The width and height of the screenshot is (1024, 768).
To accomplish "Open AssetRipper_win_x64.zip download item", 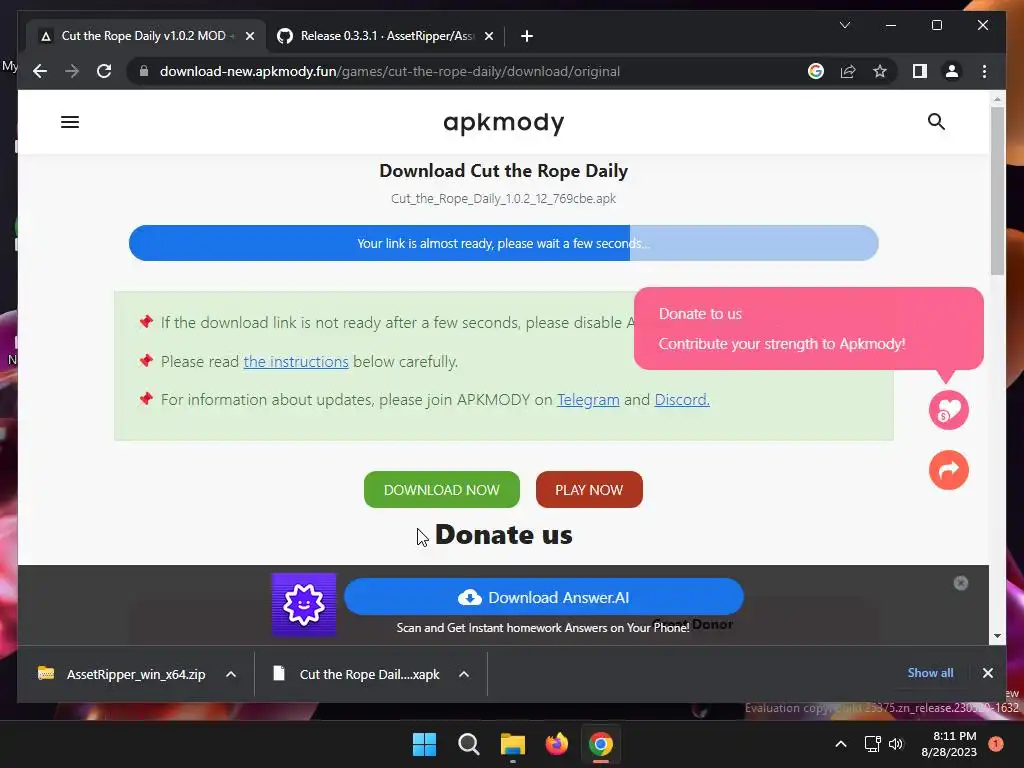I will click(x=122, y=674).
